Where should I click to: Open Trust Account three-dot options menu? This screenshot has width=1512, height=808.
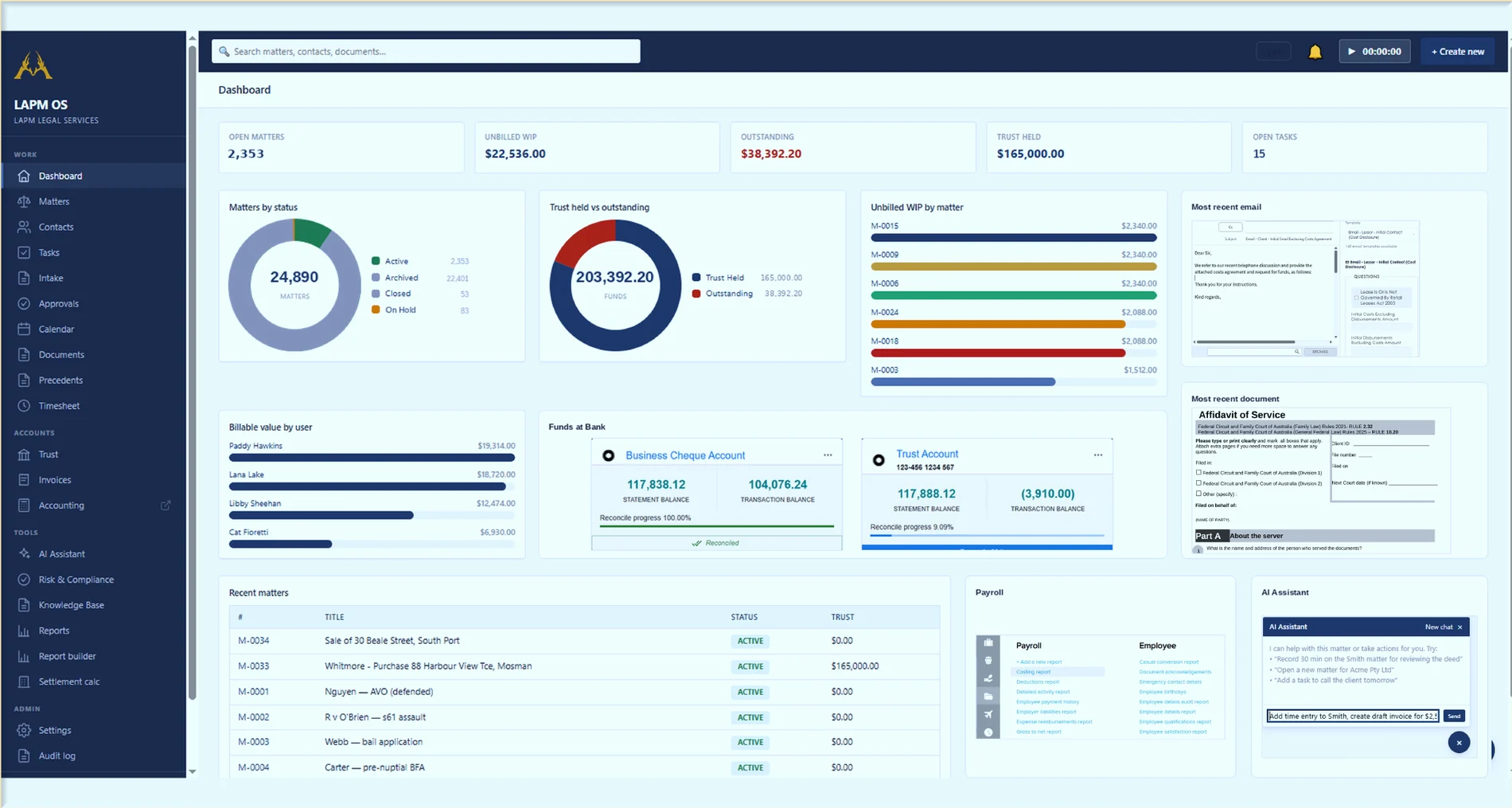pos(1097,455)
